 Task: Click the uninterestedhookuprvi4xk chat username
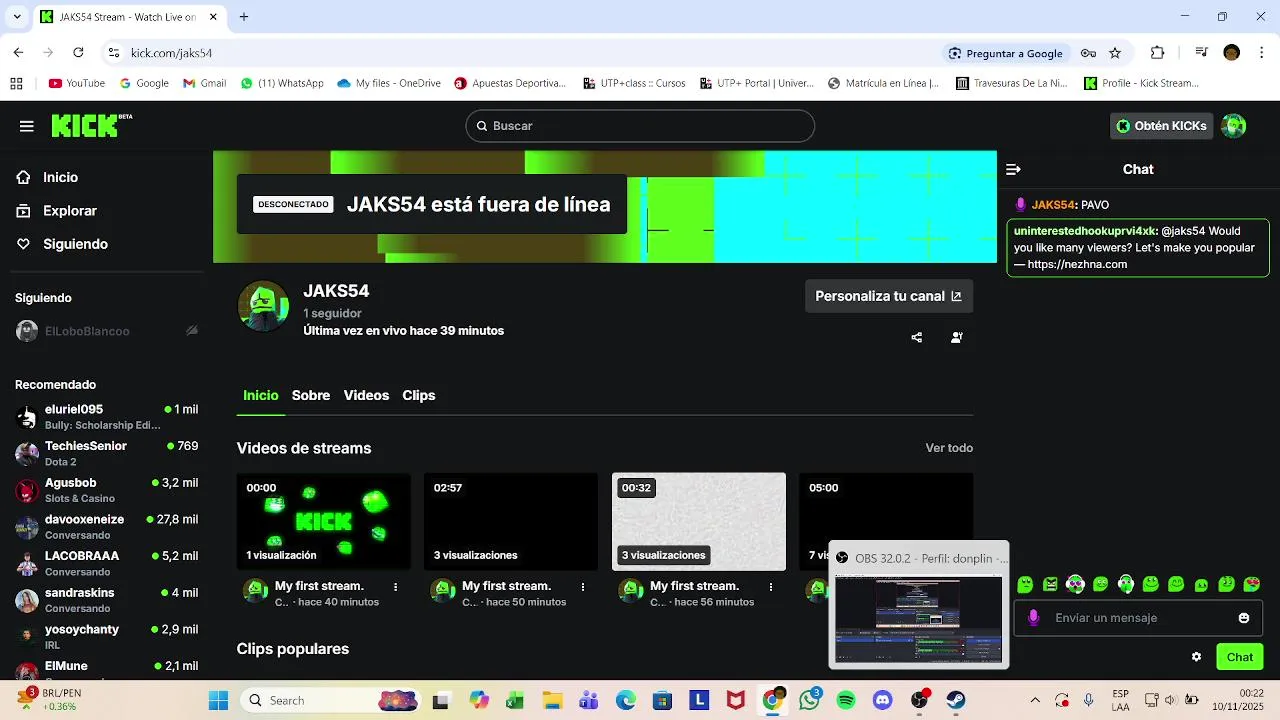coord(1085,231)
